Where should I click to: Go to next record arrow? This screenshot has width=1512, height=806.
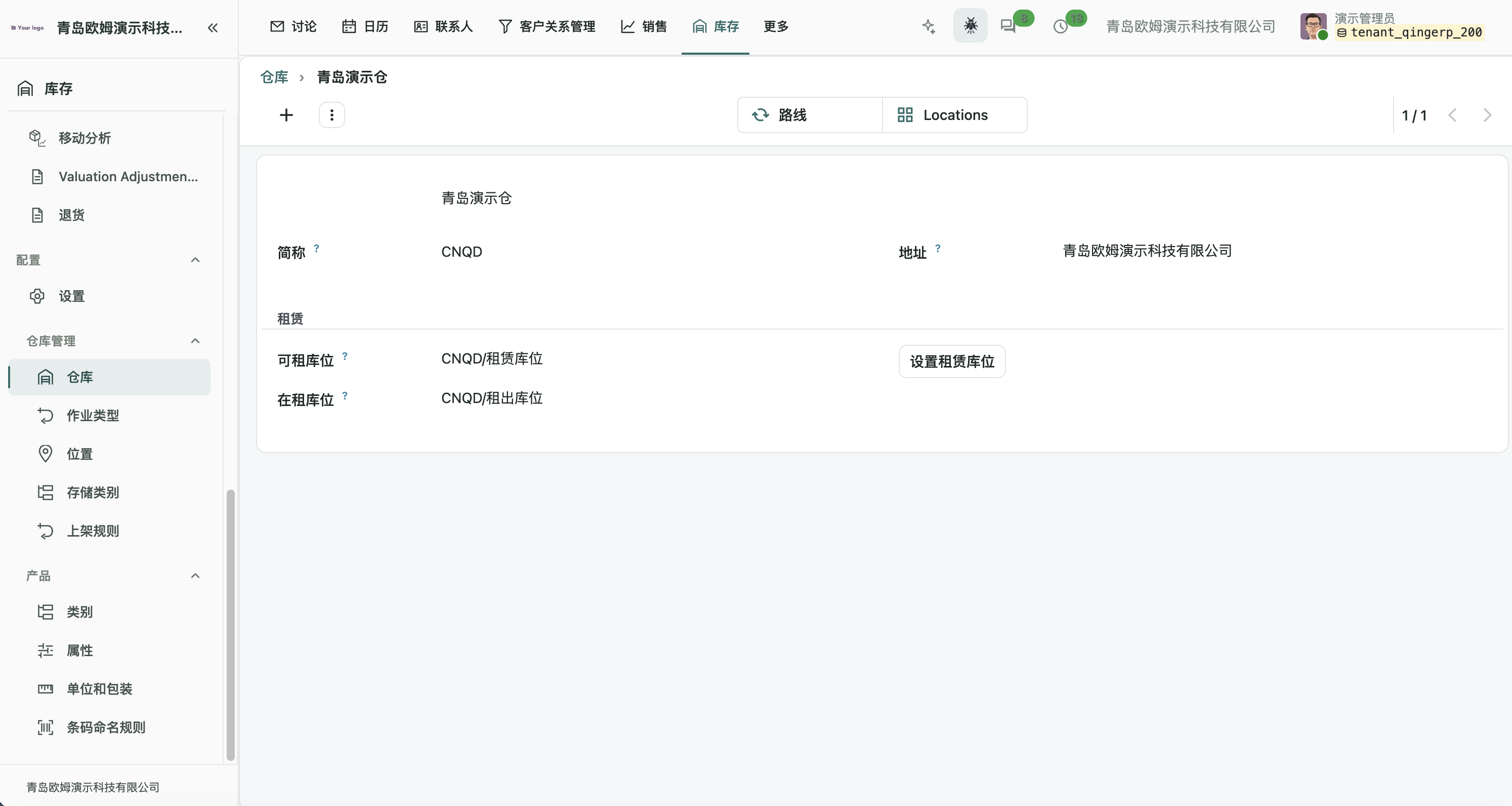[x=1487, y=115]
